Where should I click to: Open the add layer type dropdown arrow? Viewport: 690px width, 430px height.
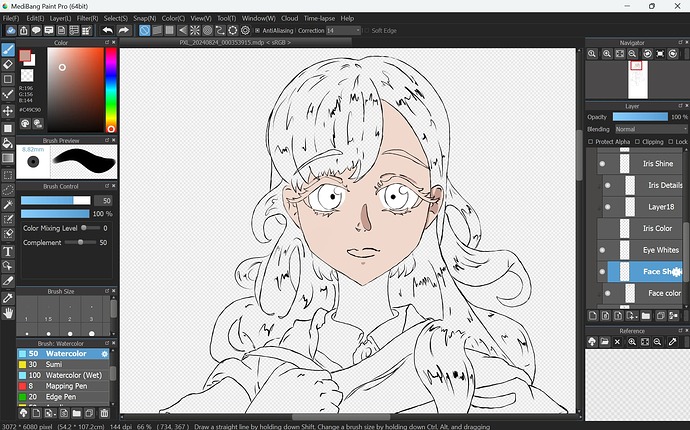coord(636,316)
